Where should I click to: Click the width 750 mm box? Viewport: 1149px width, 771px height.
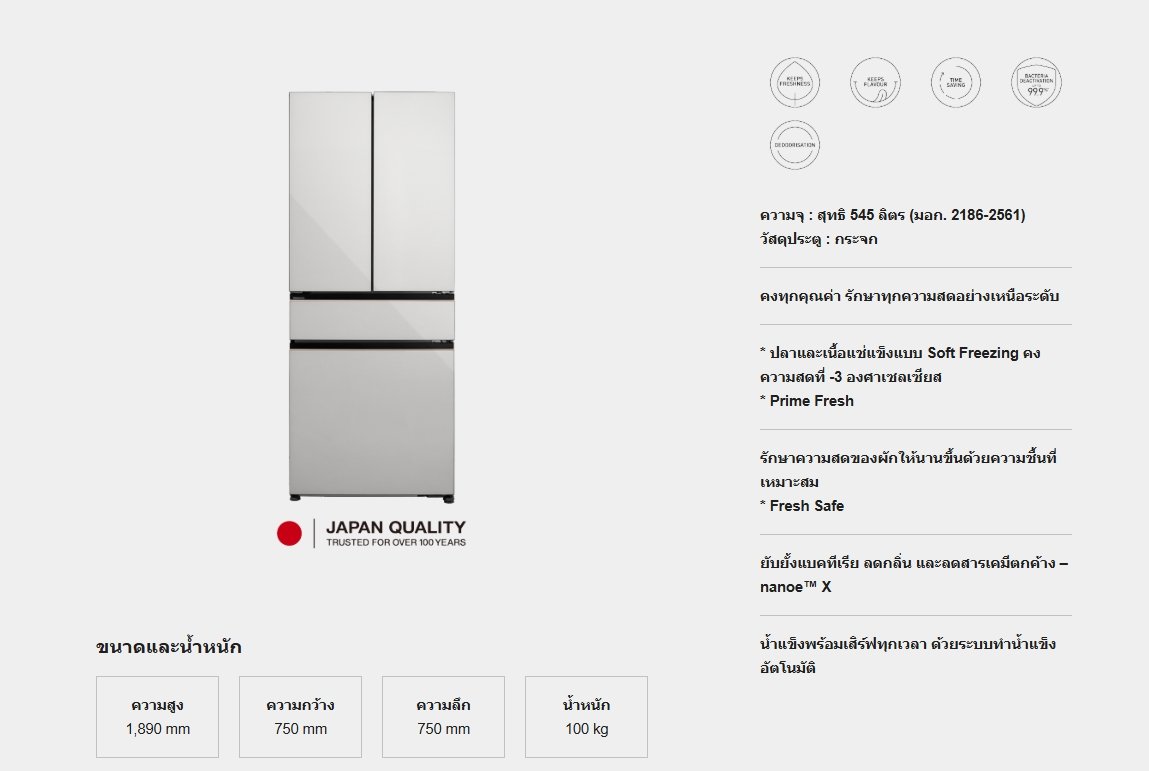[300, 717]
